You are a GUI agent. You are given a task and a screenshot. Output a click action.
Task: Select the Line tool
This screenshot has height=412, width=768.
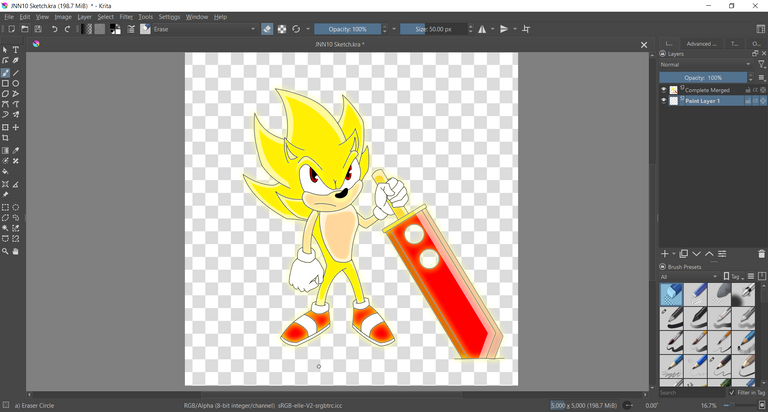(16, 73)
